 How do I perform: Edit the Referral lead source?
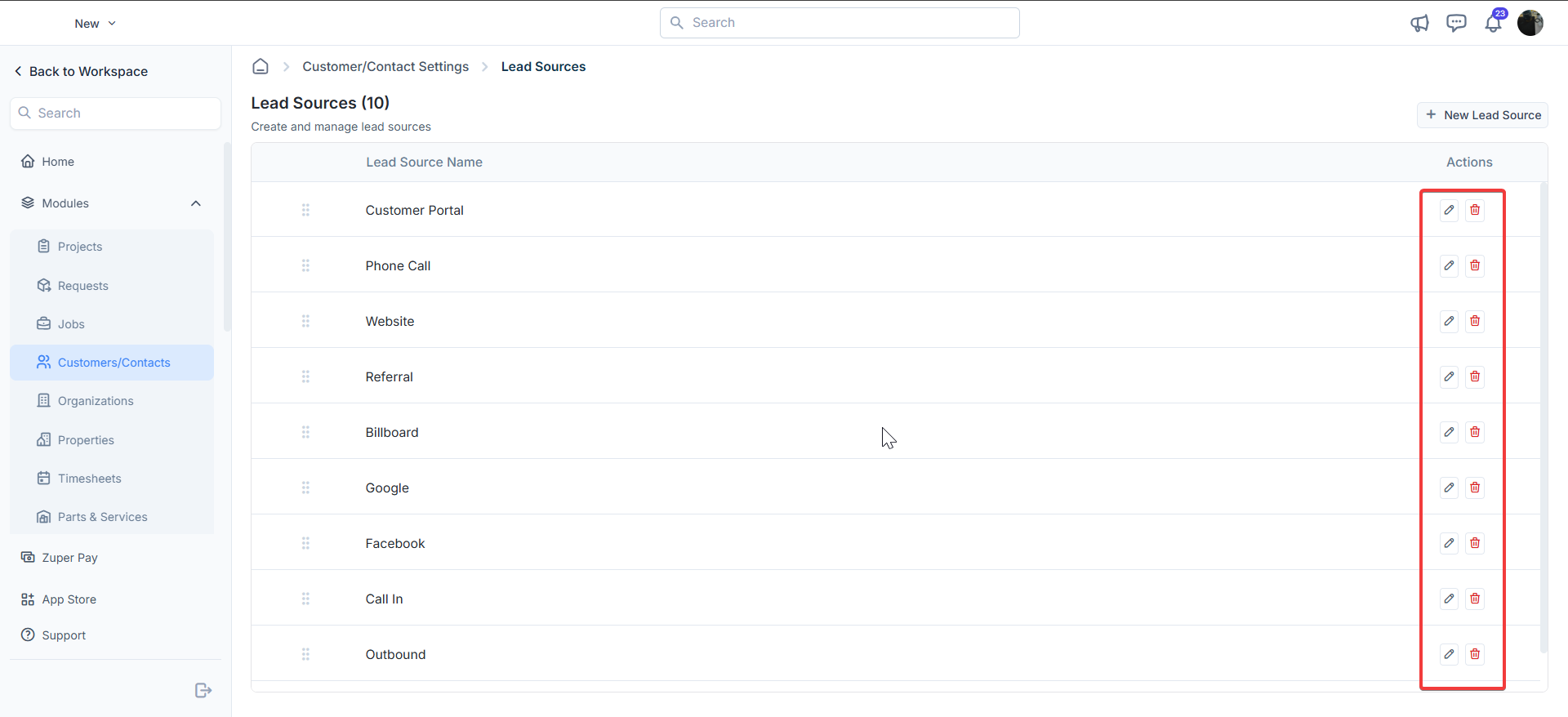(1449, 376)
